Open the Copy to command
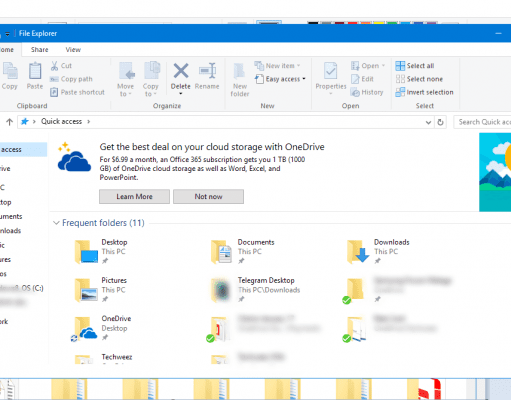 point(151,79)
